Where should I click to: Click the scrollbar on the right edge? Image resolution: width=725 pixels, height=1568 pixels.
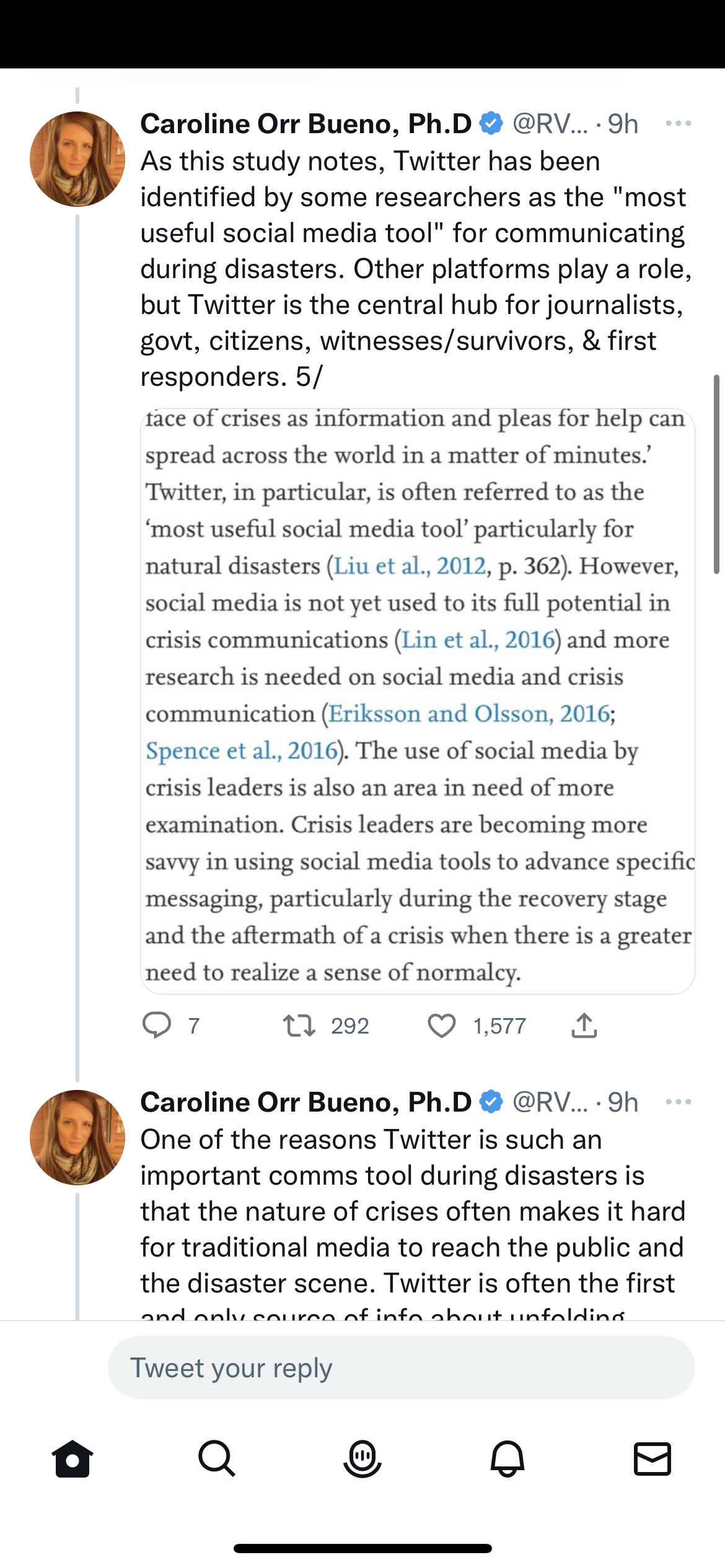[x=717, y=474]
